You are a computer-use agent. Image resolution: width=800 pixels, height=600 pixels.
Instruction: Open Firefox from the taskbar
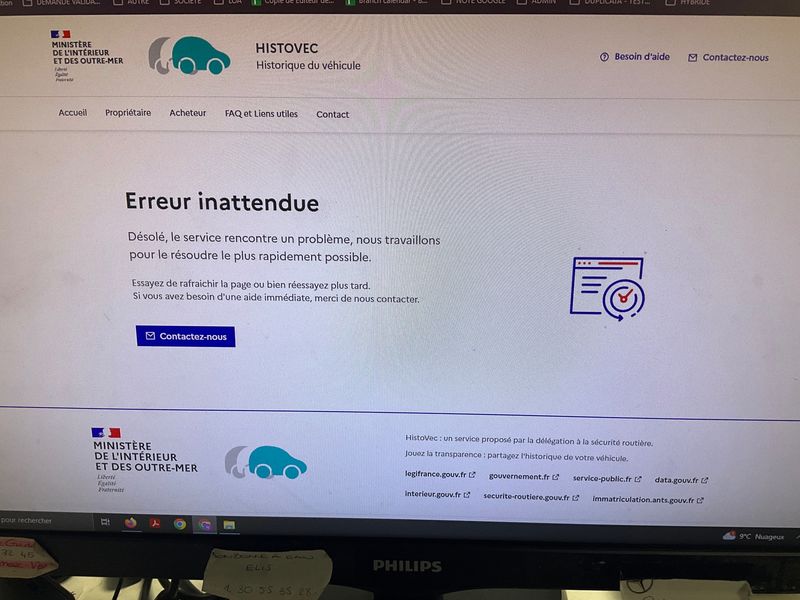pos(131,523)
